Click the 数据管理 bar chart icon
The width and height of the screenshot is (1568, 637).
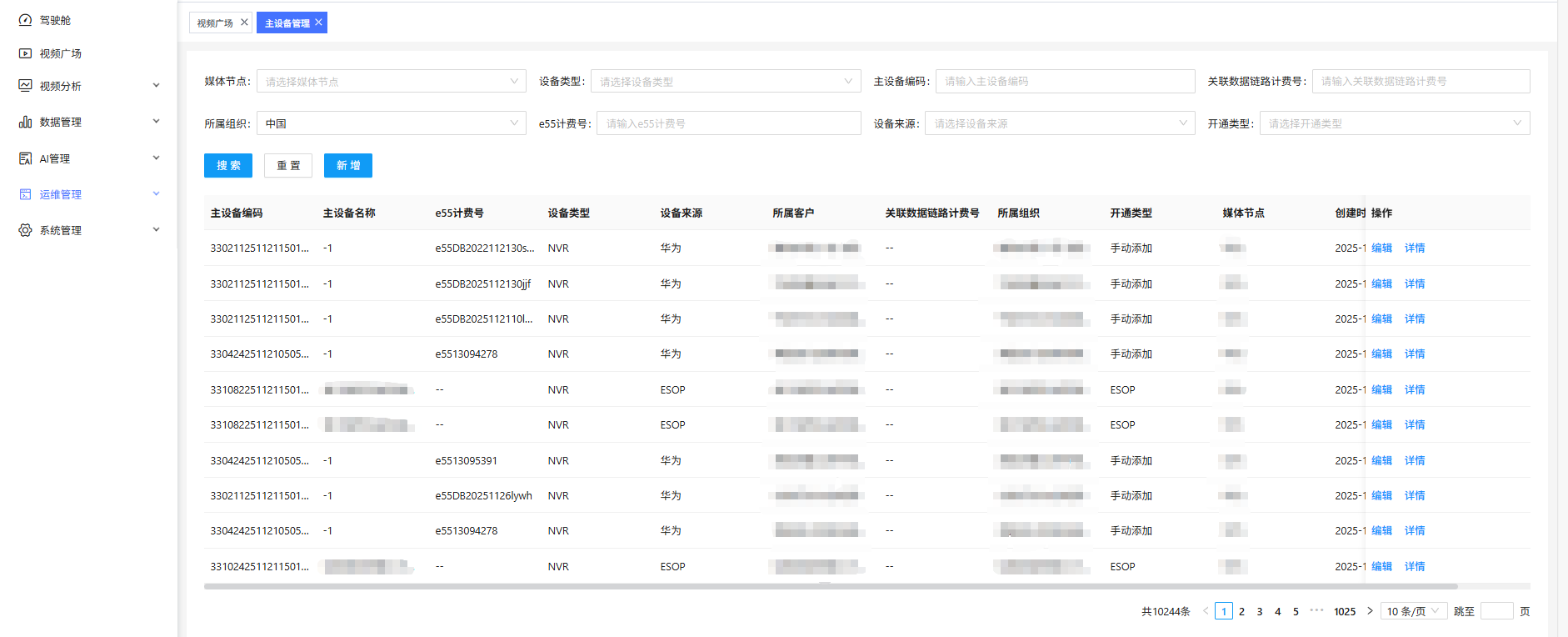tap(25, 122)
